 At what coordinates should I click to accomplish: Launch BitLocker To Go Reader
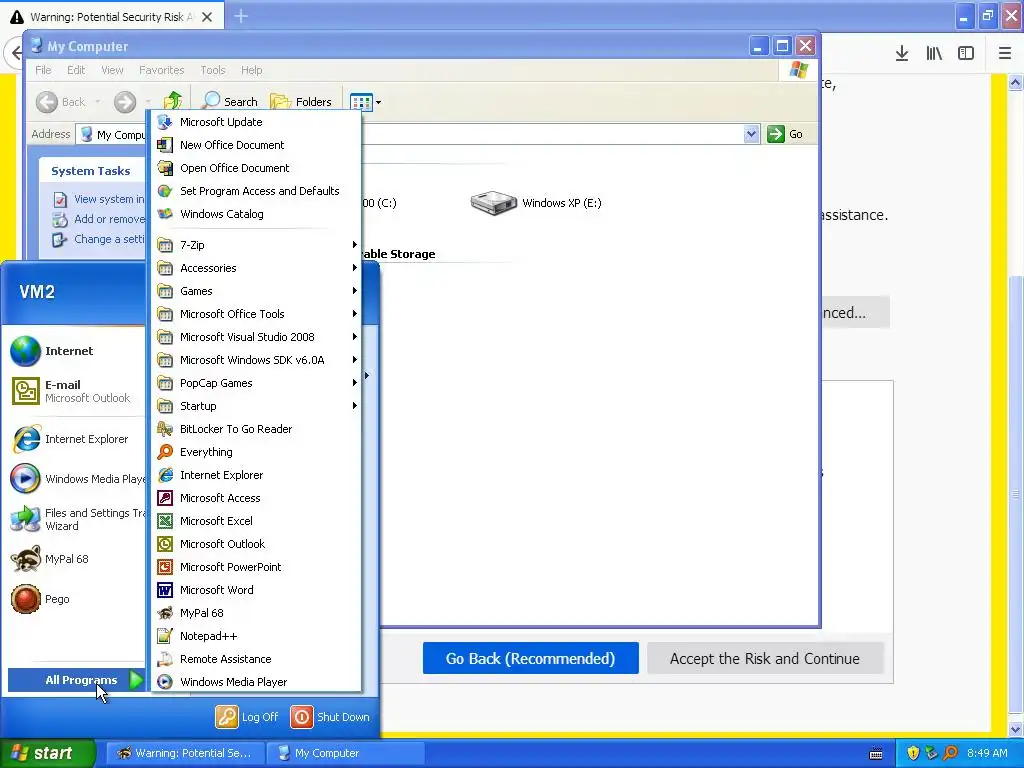coord(256,429)
